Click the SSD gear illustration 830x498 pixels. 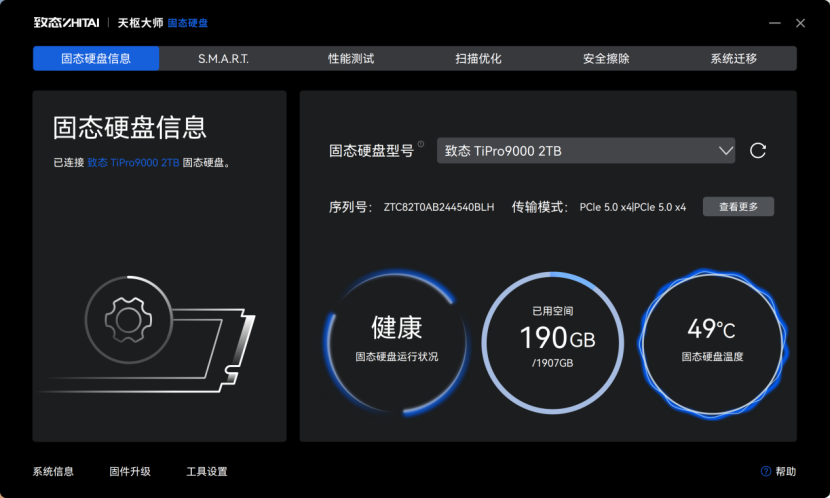pos(127,320)
